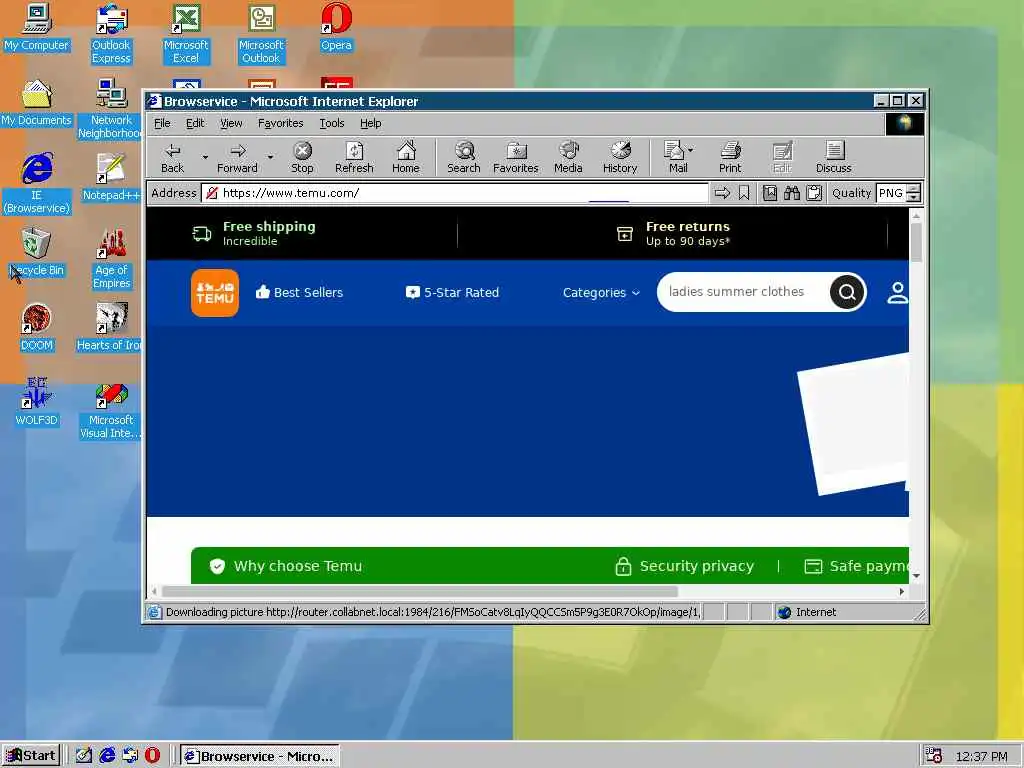Click the Quality PNG value field
Screen dimensions: 1024x768
891,193
